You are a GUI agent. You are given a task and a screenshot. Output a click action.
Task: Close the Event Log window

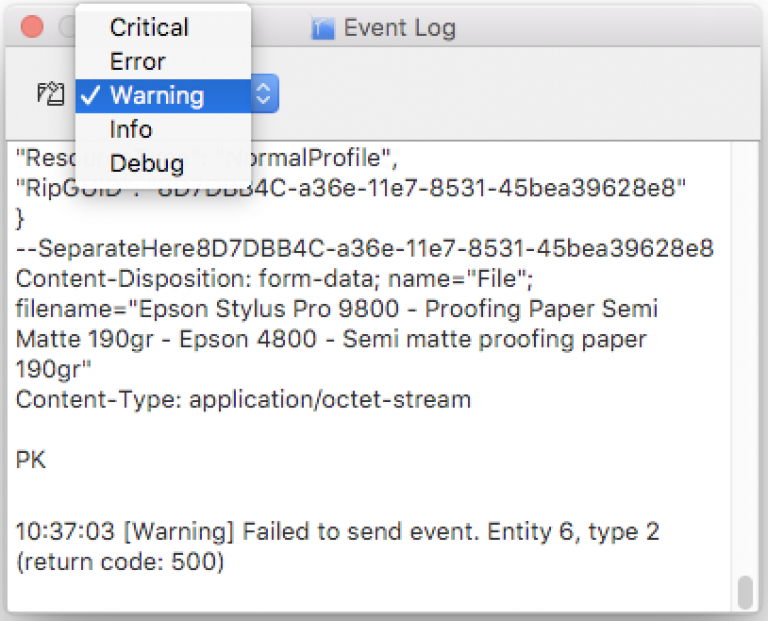[x=32, y=27]
